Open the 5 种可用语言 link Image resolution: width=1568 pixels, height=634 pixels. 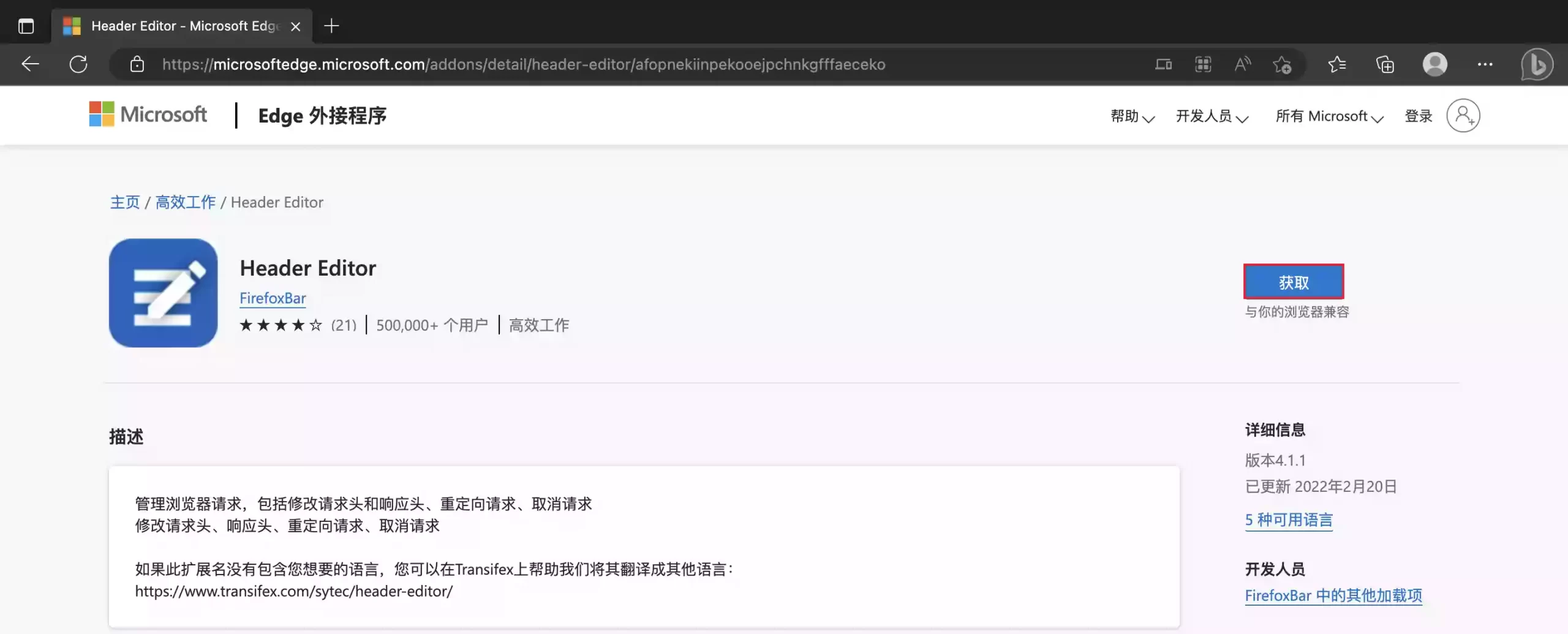click(1289, 520)
